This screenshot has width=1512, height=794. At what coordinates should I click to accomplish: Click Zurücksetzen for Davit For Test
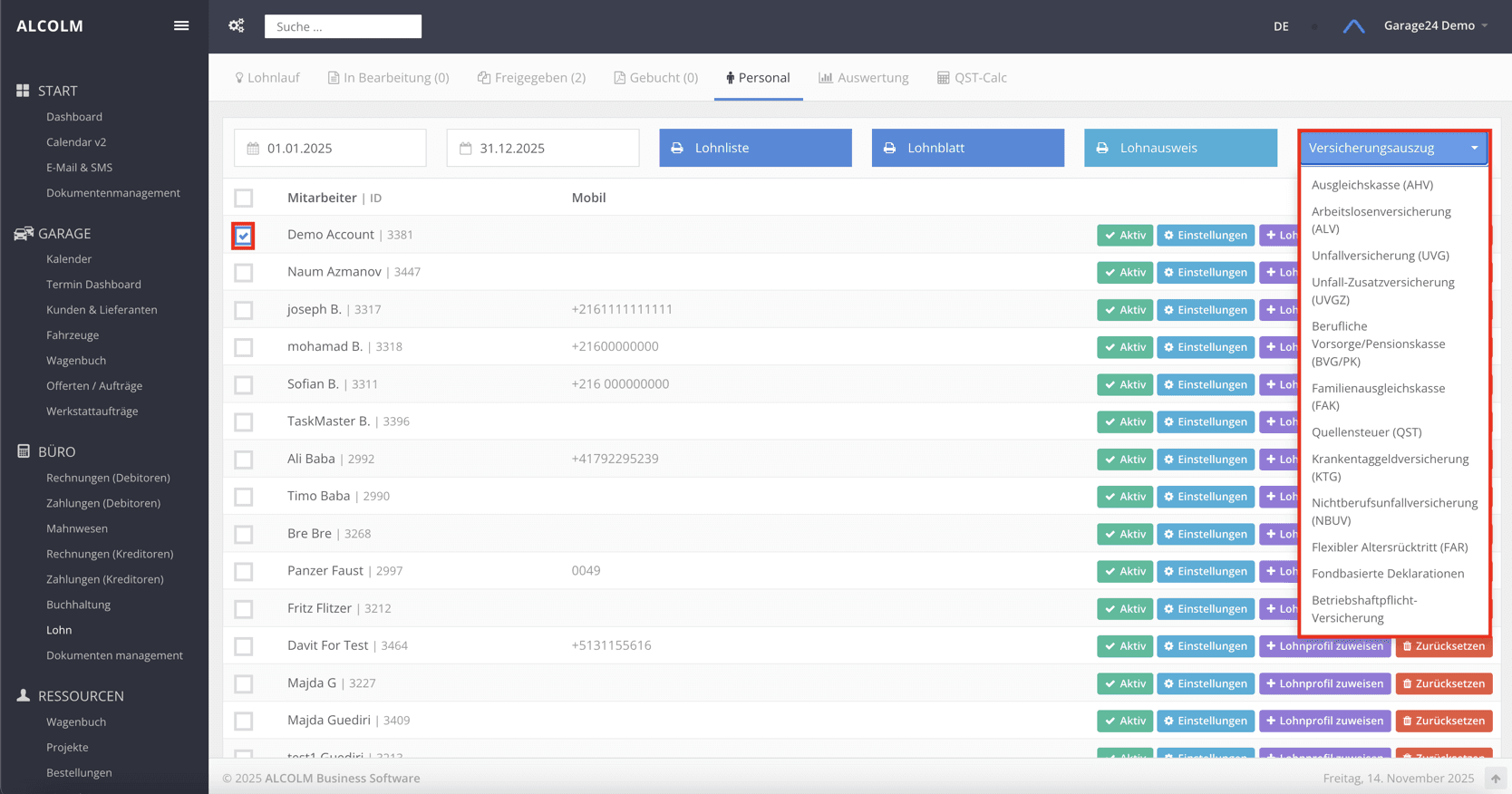coord(1444,646)
